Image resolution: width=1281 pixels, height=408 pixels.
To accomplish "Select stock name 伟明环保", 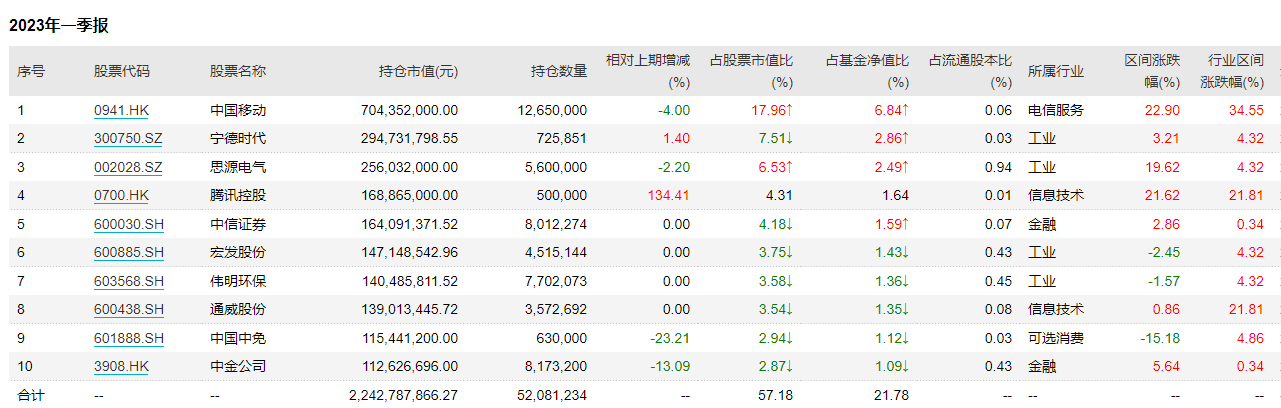I will (x=238, y=281).
